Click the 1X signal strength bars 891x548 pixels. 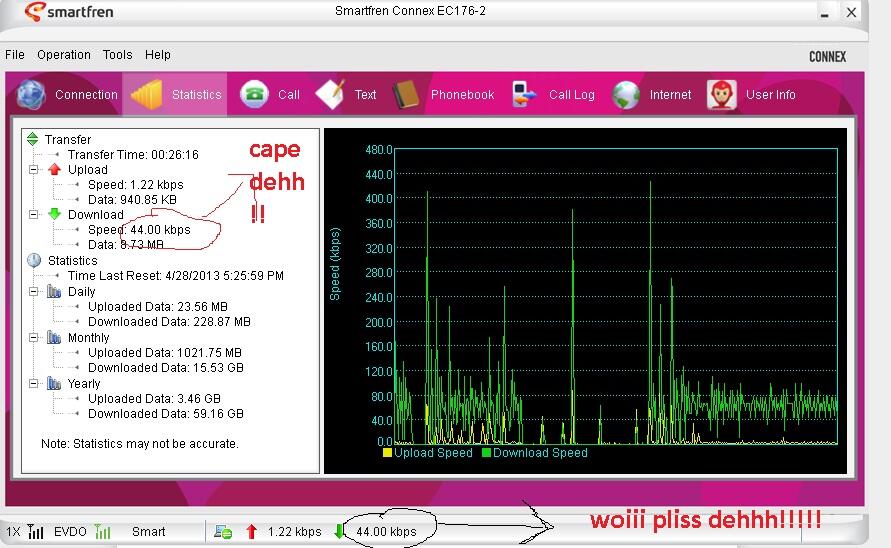pyautogui.click(x=35, y=532)
